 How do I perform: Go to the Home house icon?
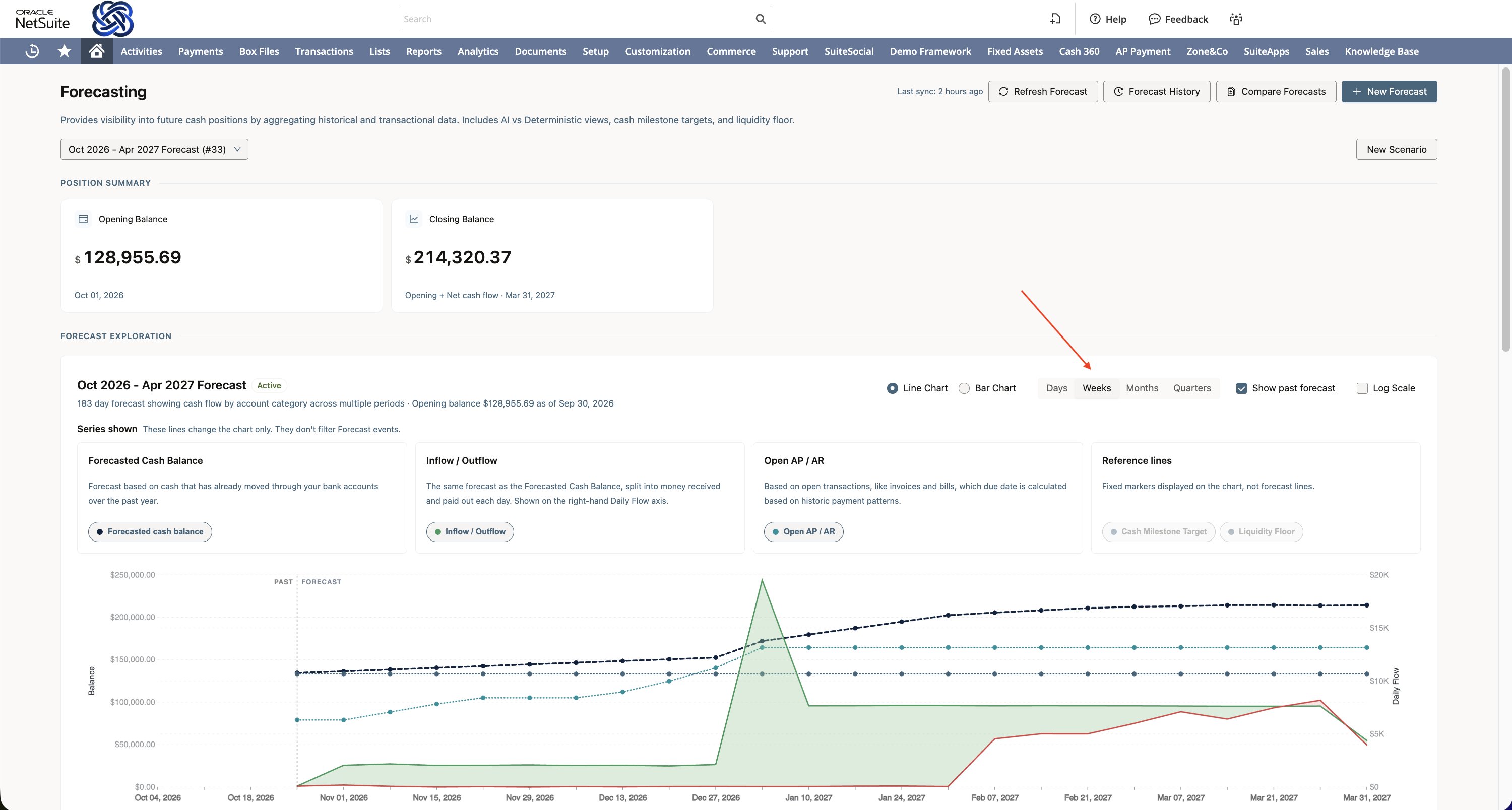pyautogui.click(x=97, y=51)
